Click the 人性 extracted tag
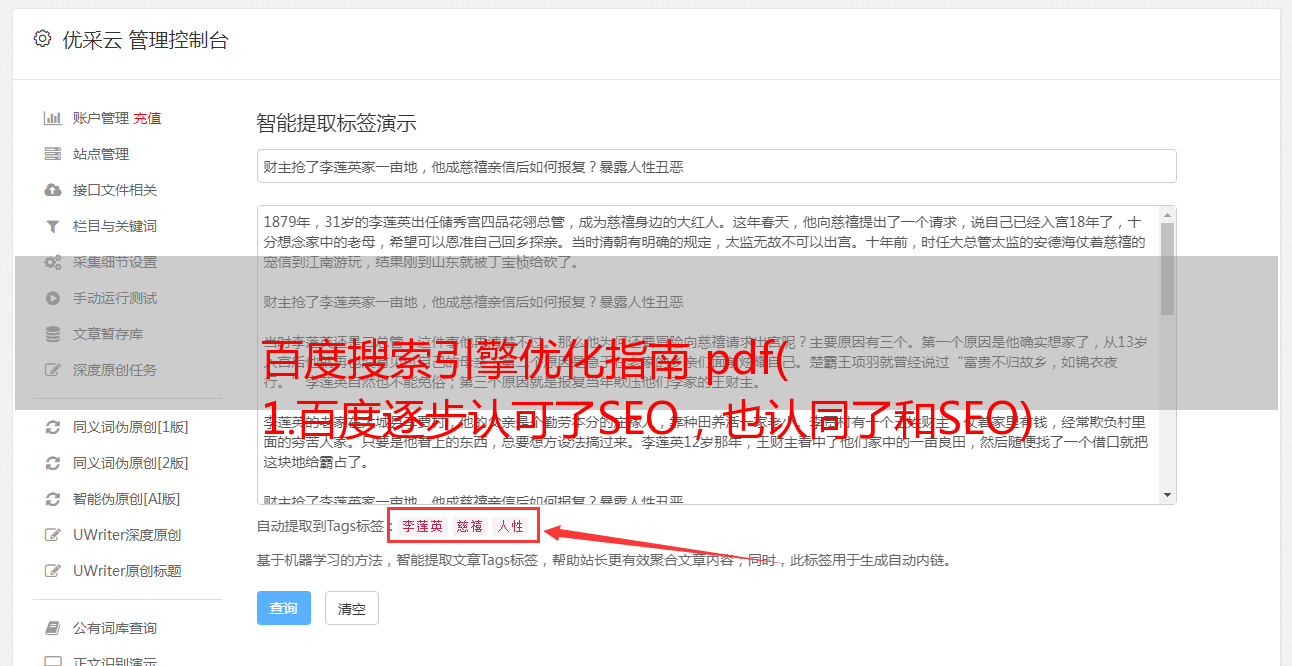1292x666 pixels. 510,526
